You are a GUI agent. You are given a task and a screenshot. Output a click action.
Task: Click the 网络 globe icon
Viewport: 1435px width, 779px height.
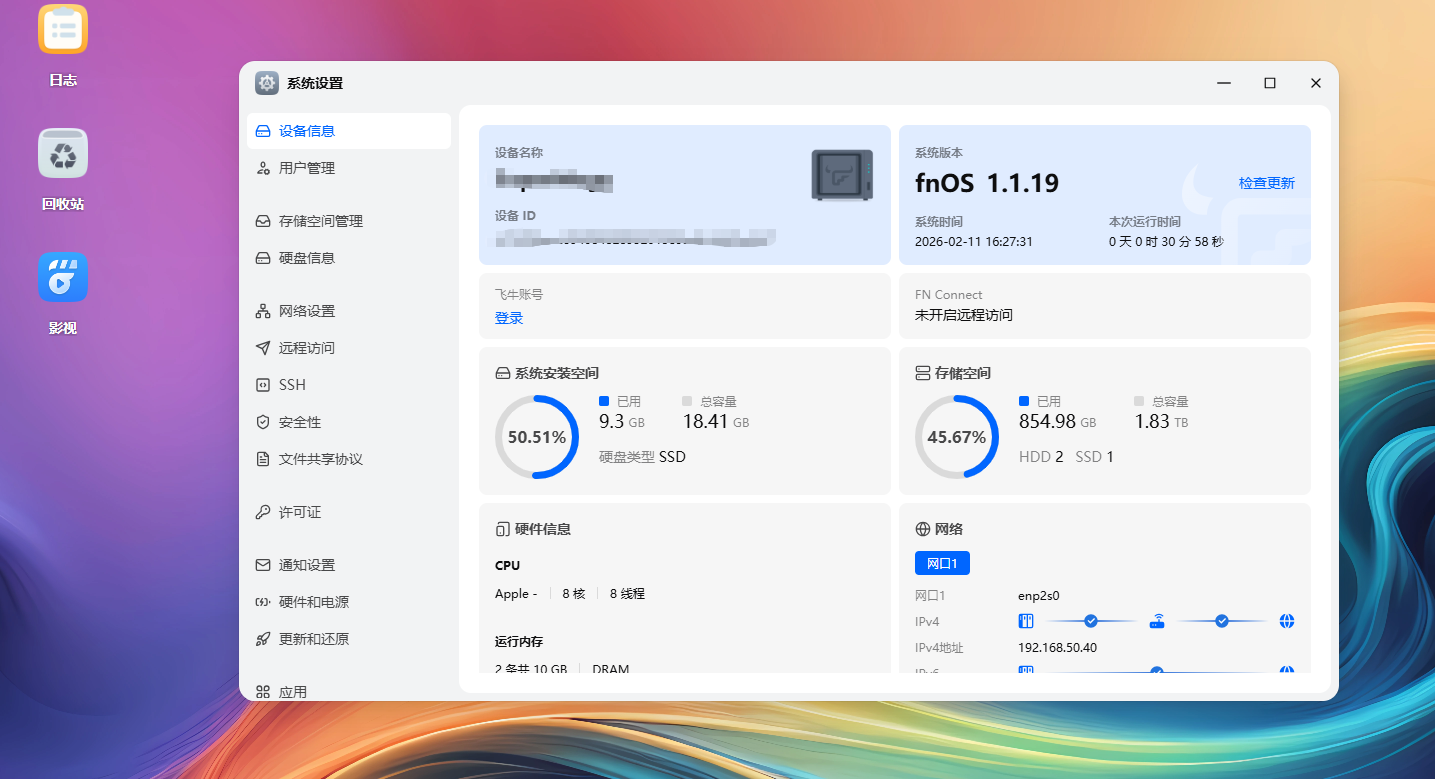click(x=923, y=529)
